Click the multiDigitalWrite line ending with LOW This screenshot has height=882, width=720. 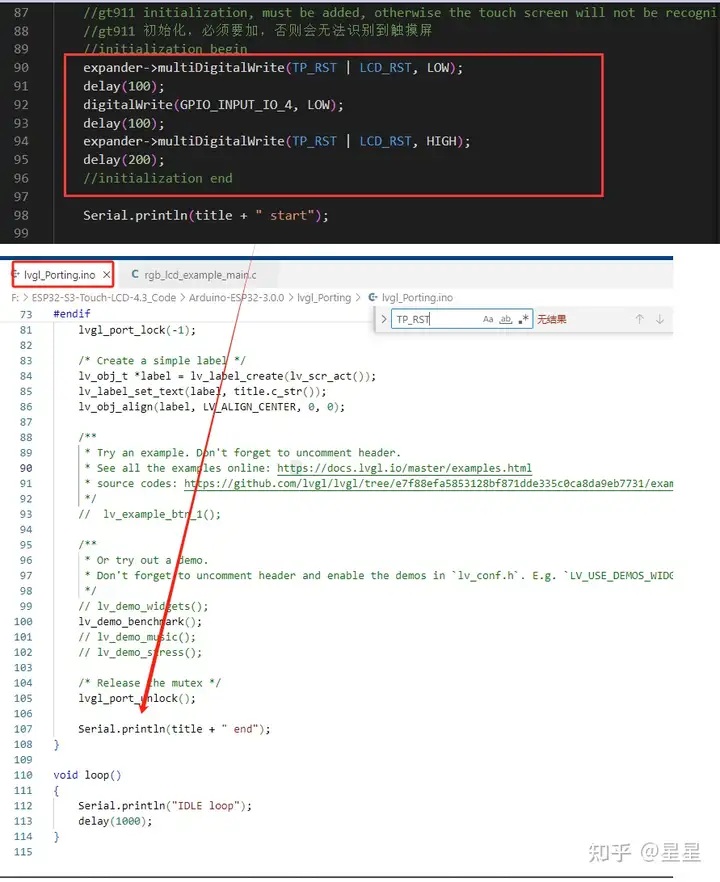point(273,68)
